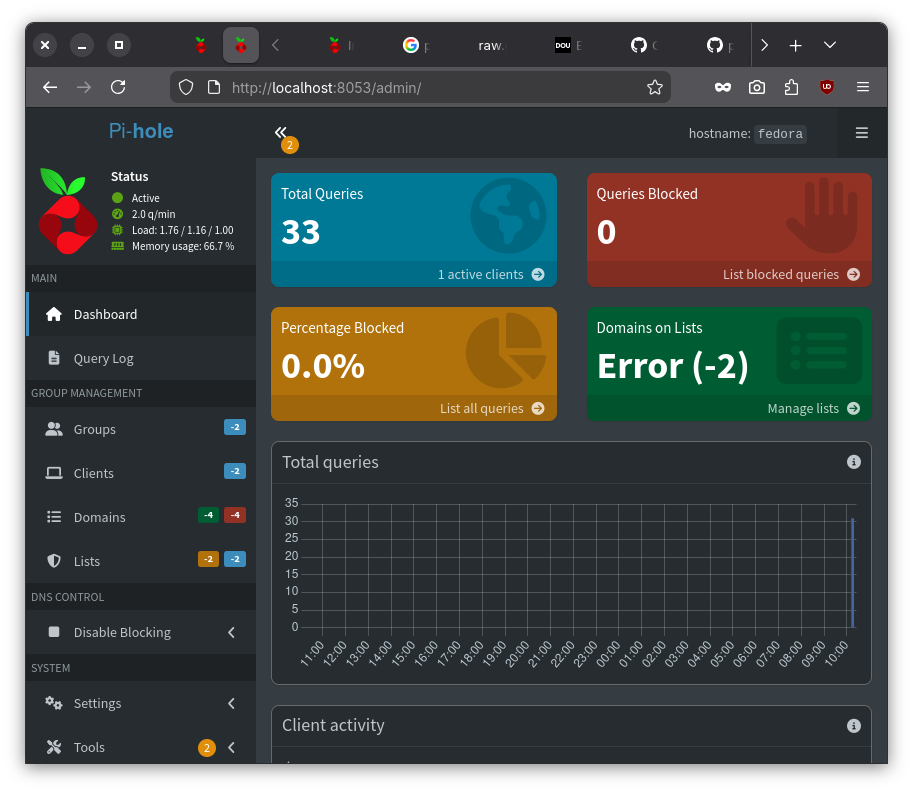Expand the Disable Blocking submenu
Viewport: 913px width, 792px height.
[x=231, y=633]
